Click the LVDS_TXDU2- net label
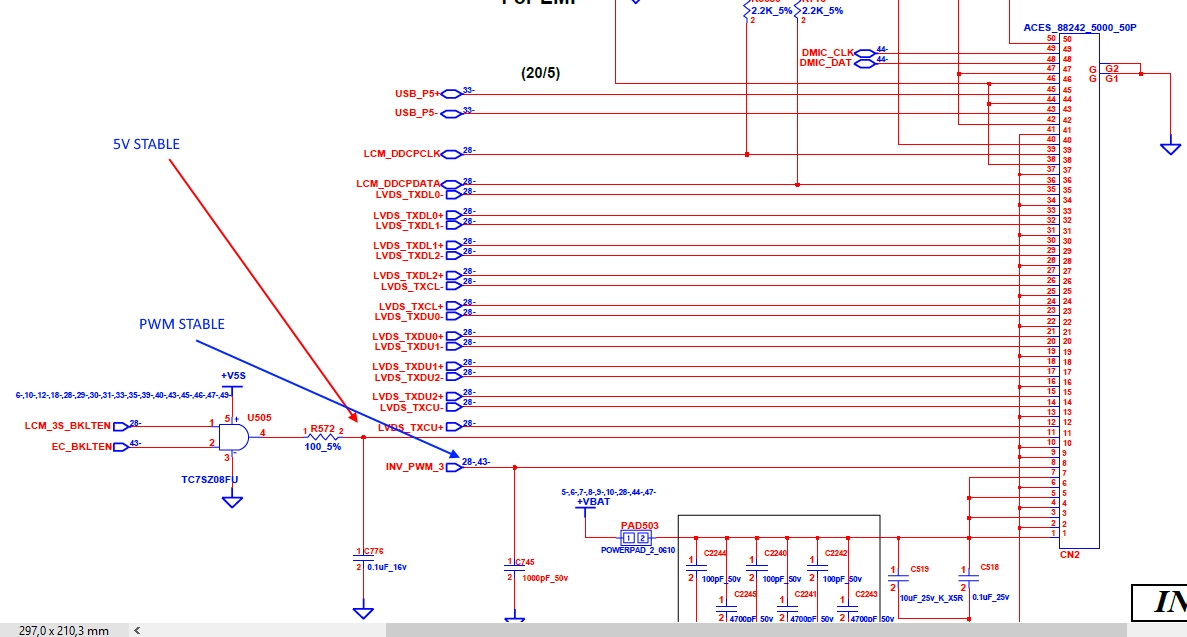 tap(409, 377)
